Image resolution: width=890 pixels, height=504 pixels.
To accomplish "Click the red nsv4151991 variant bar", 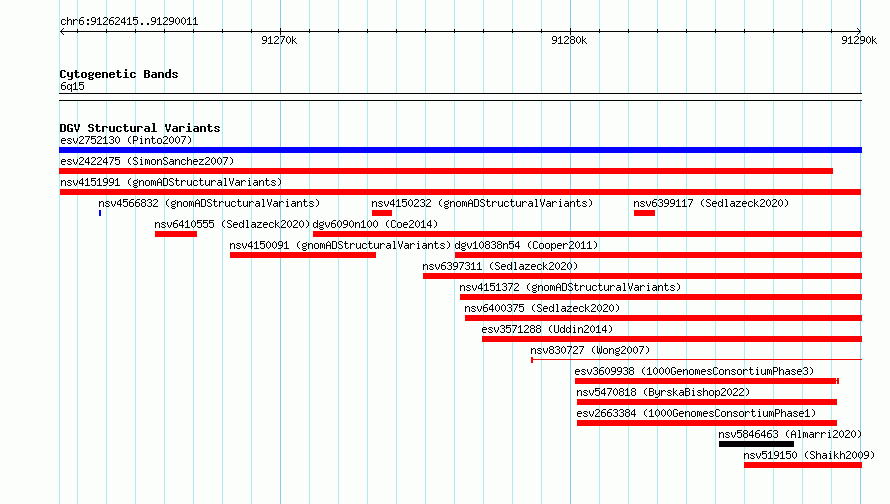I will [460, 192].
